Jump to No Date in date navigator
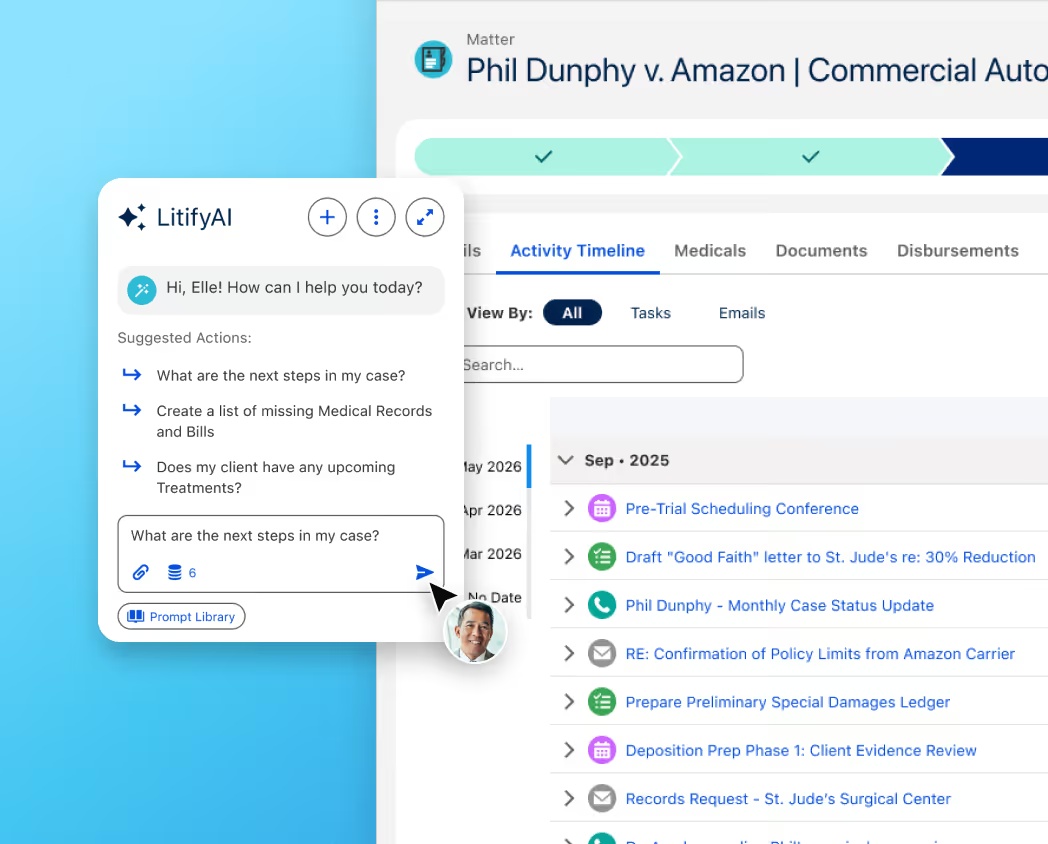1048x844 pixels. tap(495, 597)
